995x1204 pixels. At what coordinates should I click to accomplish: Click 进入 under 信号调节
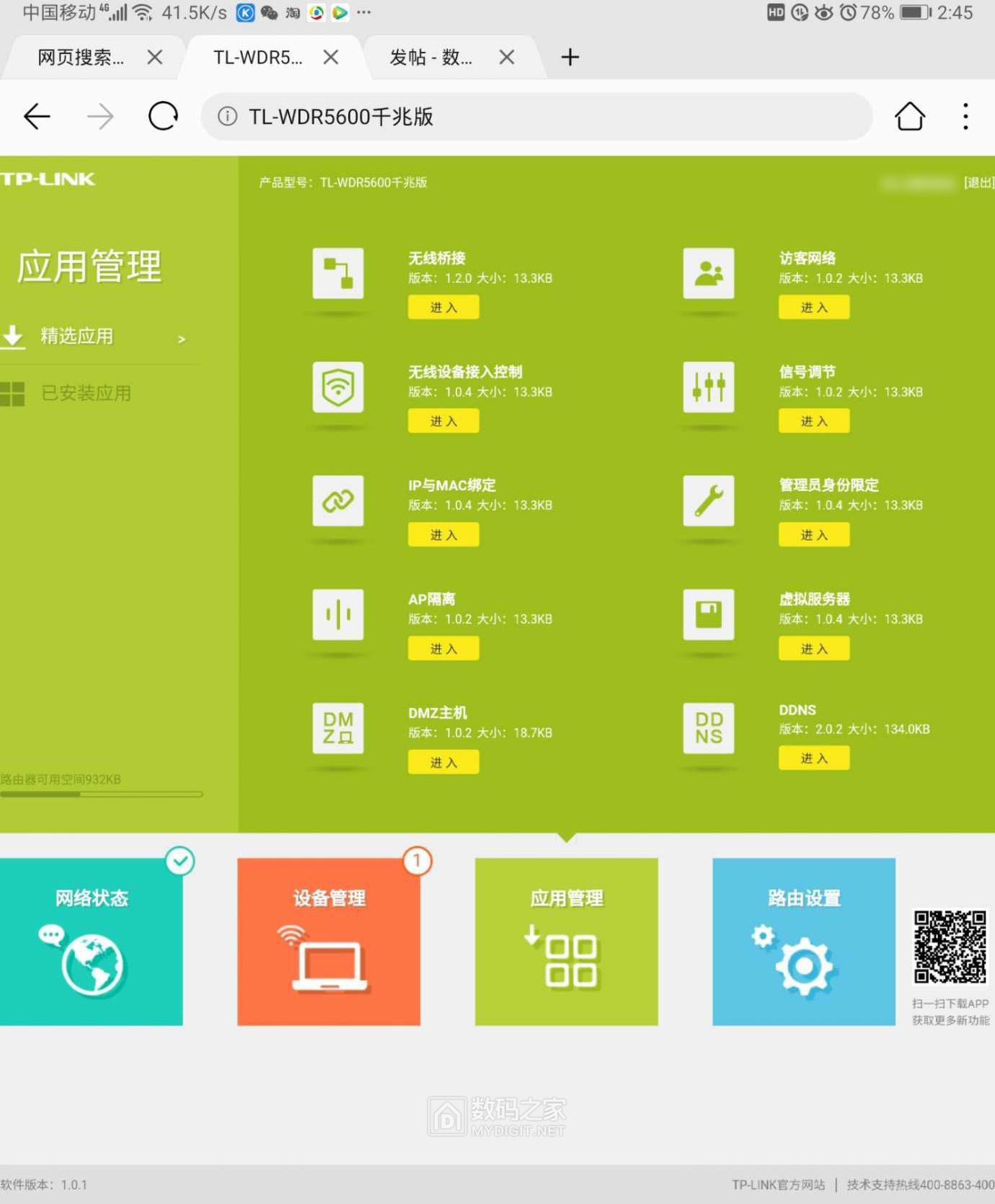click(814, 421)
